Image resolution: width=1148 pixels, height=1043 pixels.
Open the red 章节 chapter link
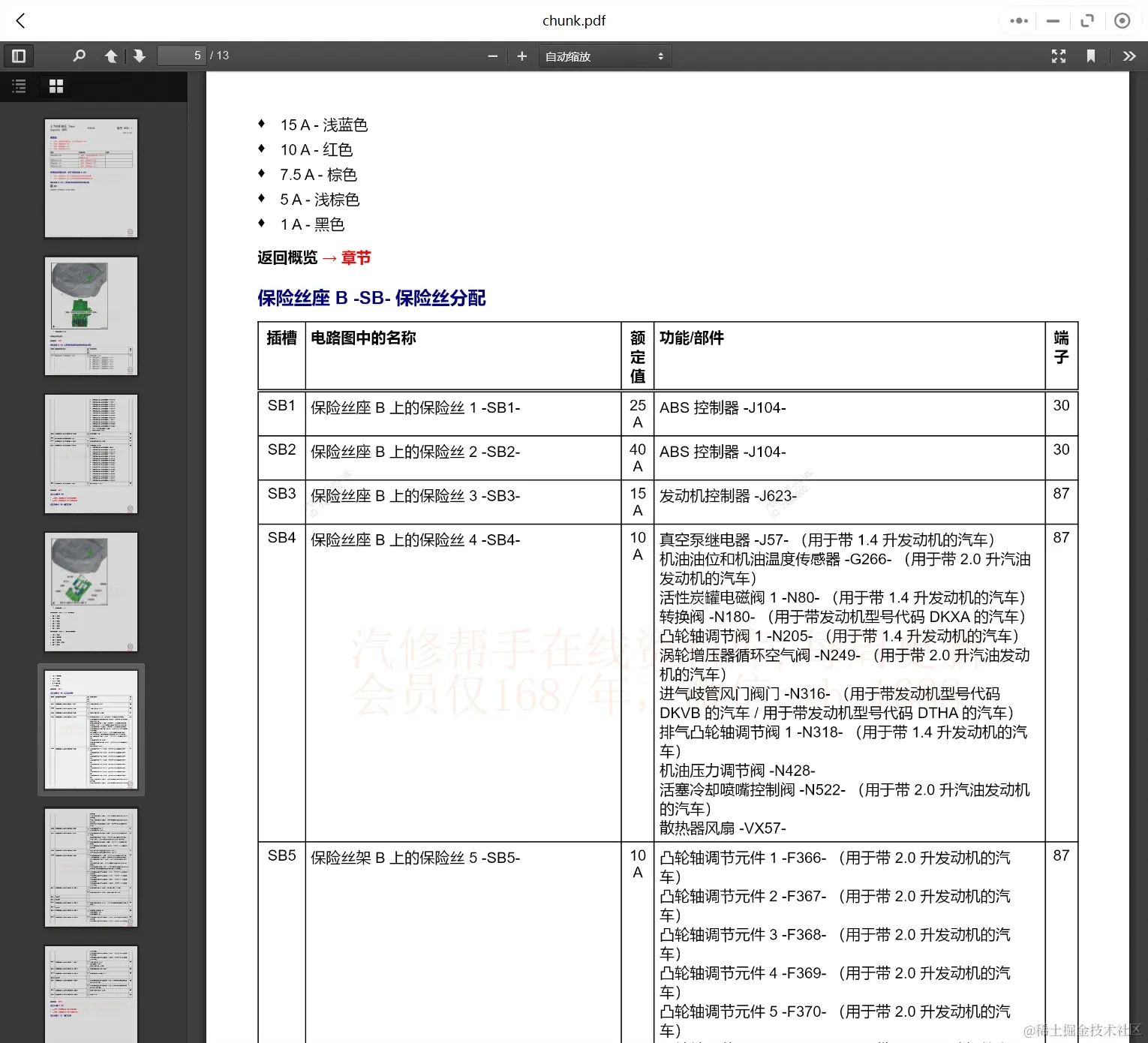click(356, 257)
